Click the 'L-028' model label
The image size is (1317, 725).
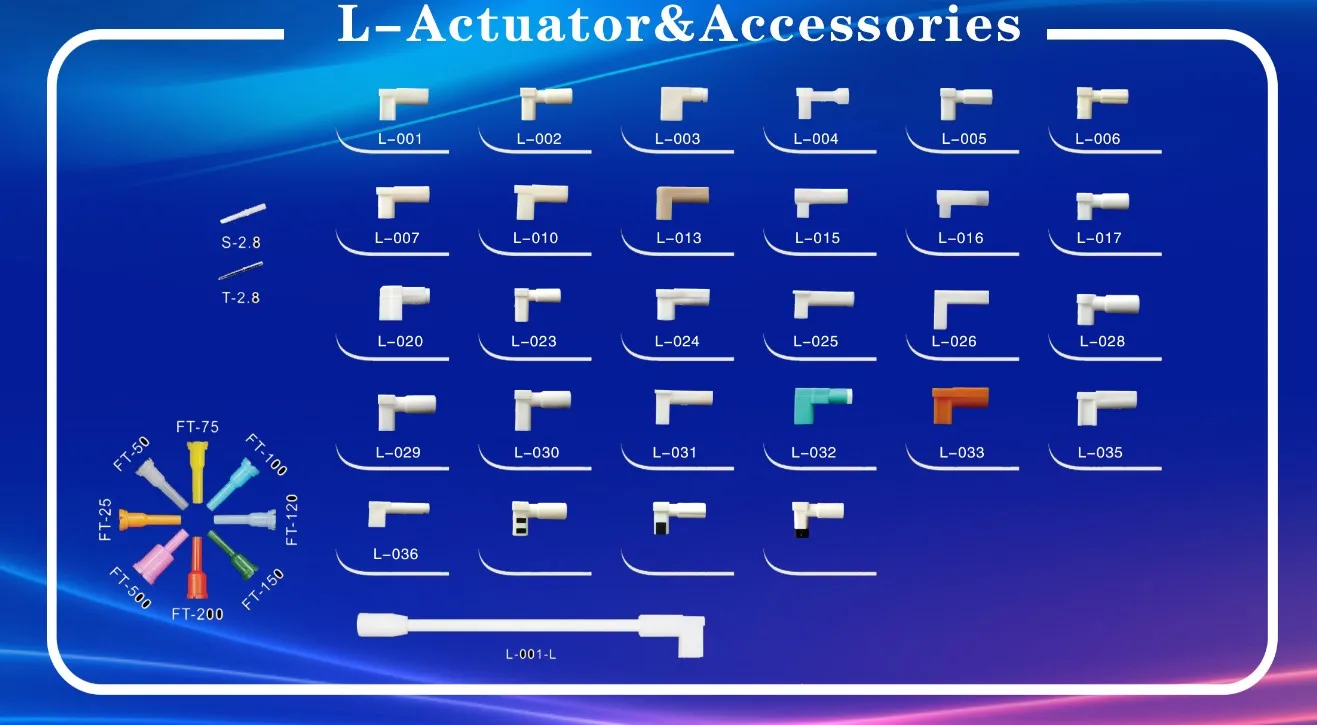point(1102,341)
